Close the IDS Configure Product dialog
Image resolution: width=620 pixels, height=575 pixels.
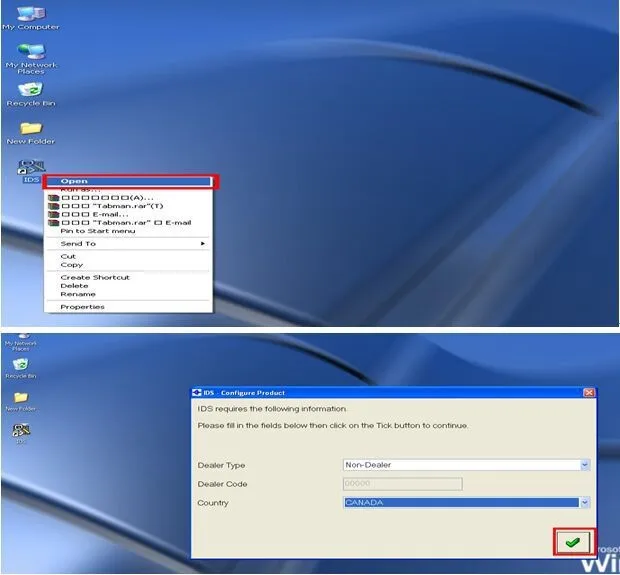click(589, 392)
